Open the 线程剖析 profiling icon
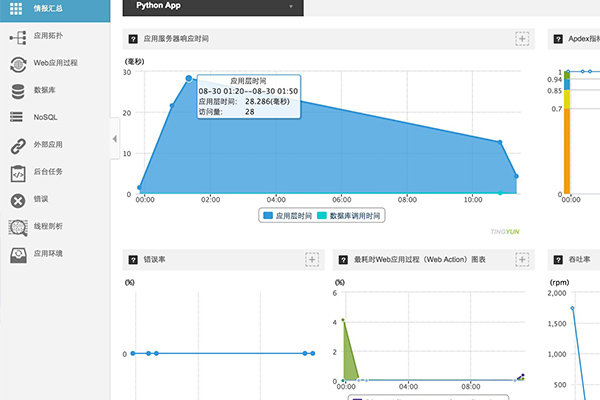 click(x=17, y=227)
